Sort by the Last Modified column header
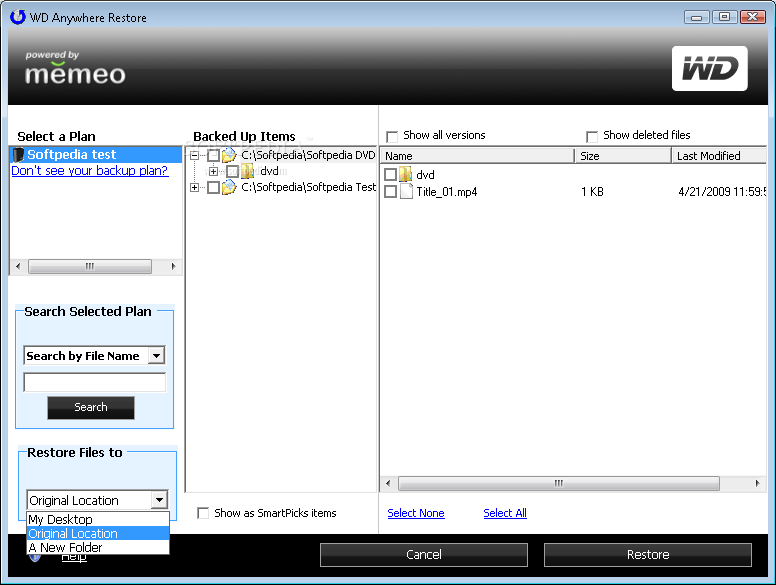 (x=719, y=156)
